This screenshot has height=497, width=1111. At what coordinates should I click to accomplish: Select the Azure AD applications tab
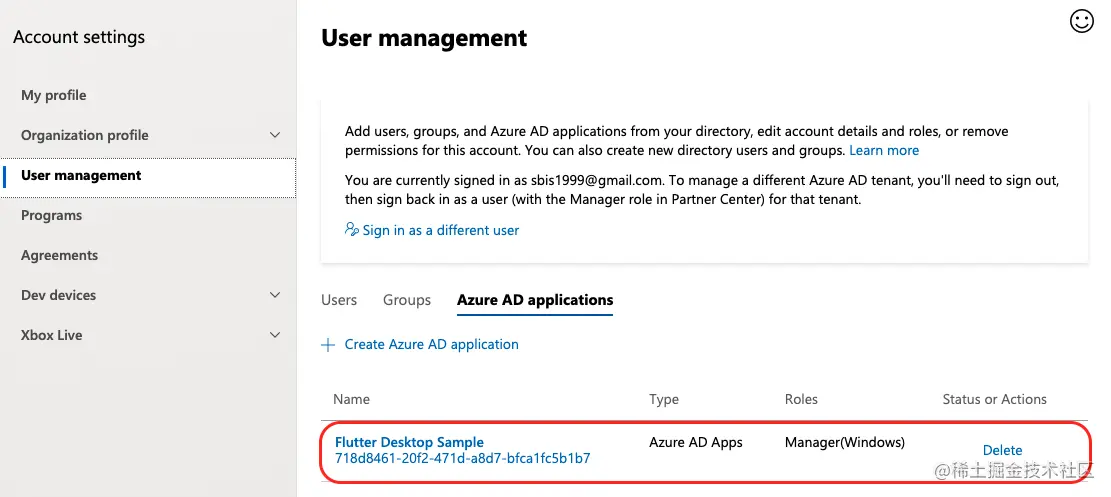point(535,300)
